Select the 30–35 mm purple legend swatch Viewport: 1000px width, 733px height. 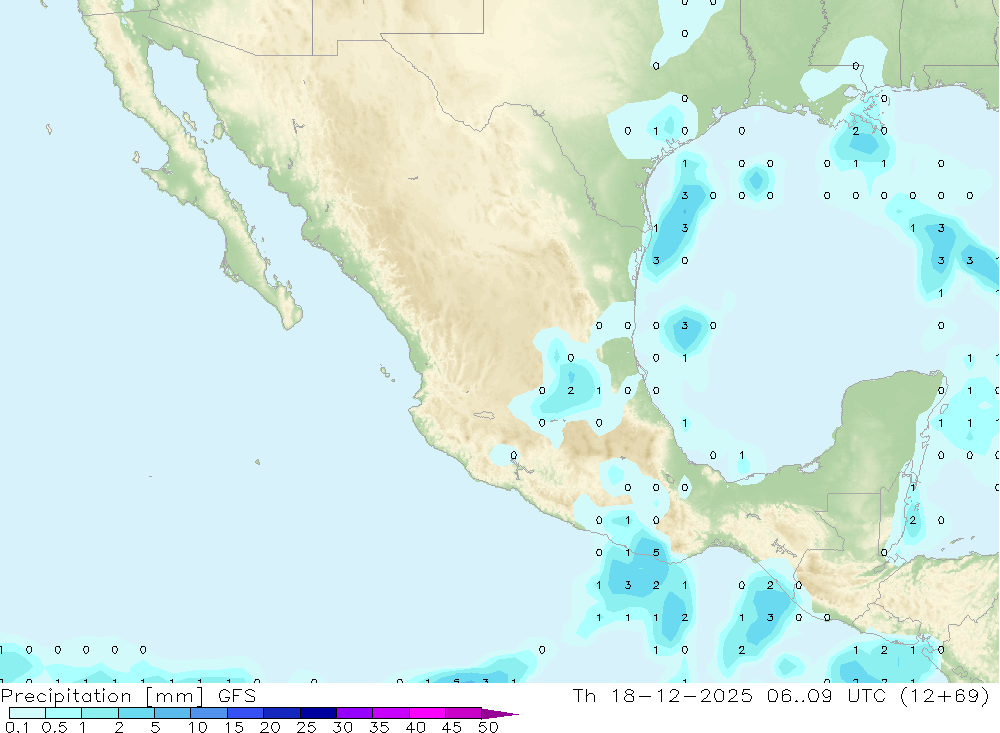[355, 713]
